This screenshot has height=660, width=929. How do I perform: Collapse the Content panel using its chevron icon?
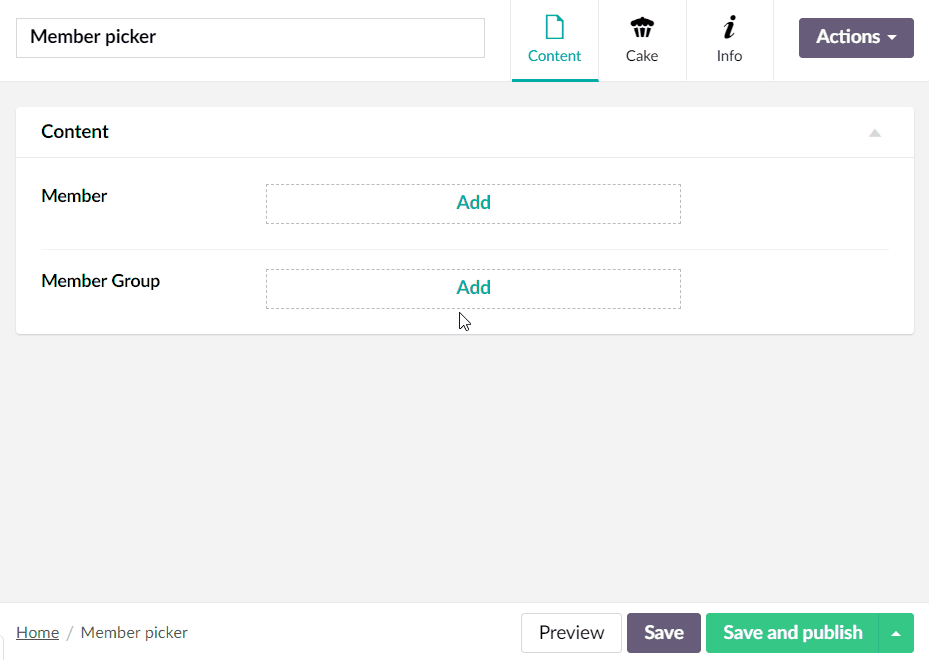coord(875,132)
